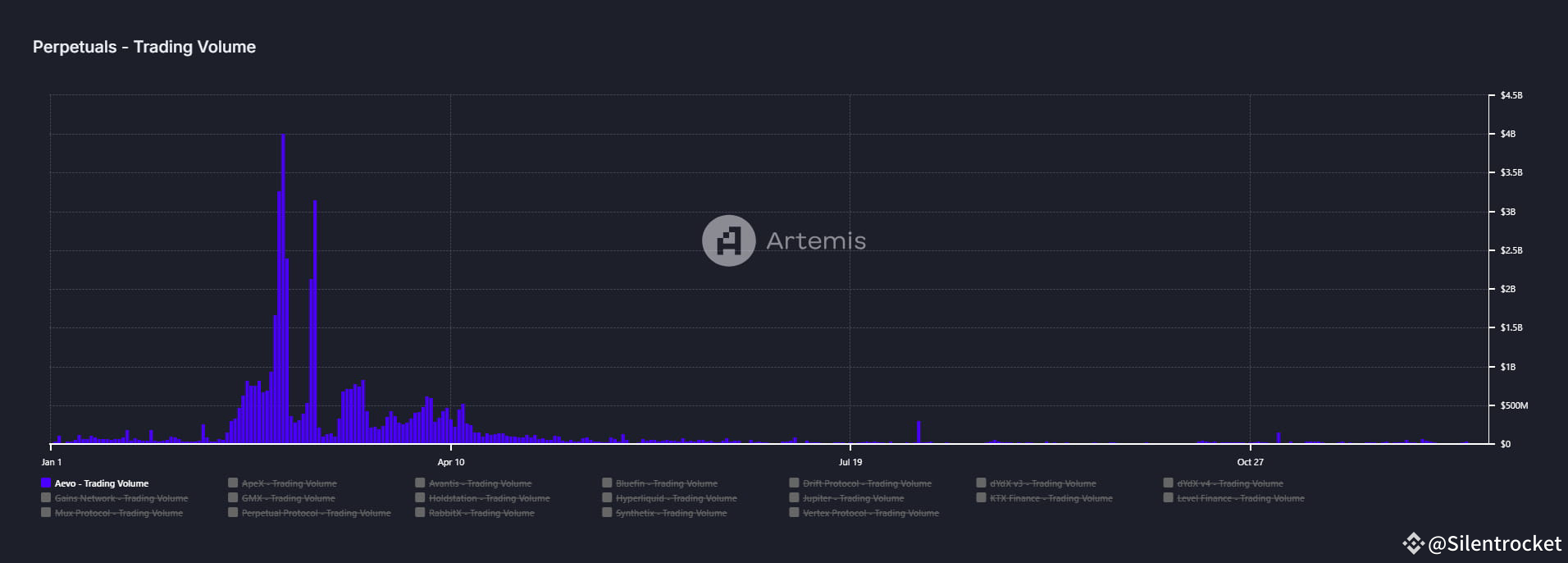
Task: Click the 'Jul 19' x-axis label
Action: (x=850, y=462)
